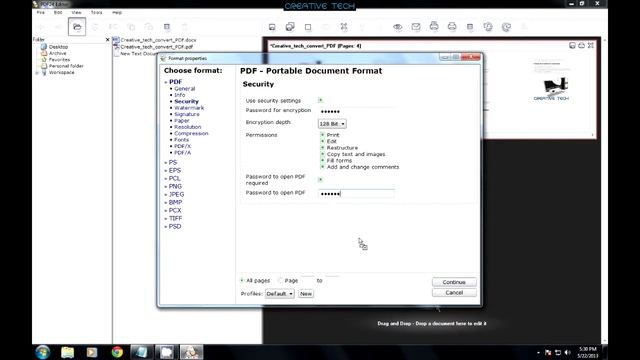The image size is (640, 360).
Task: Open the General PDF settings section
Action: (184, 89)
